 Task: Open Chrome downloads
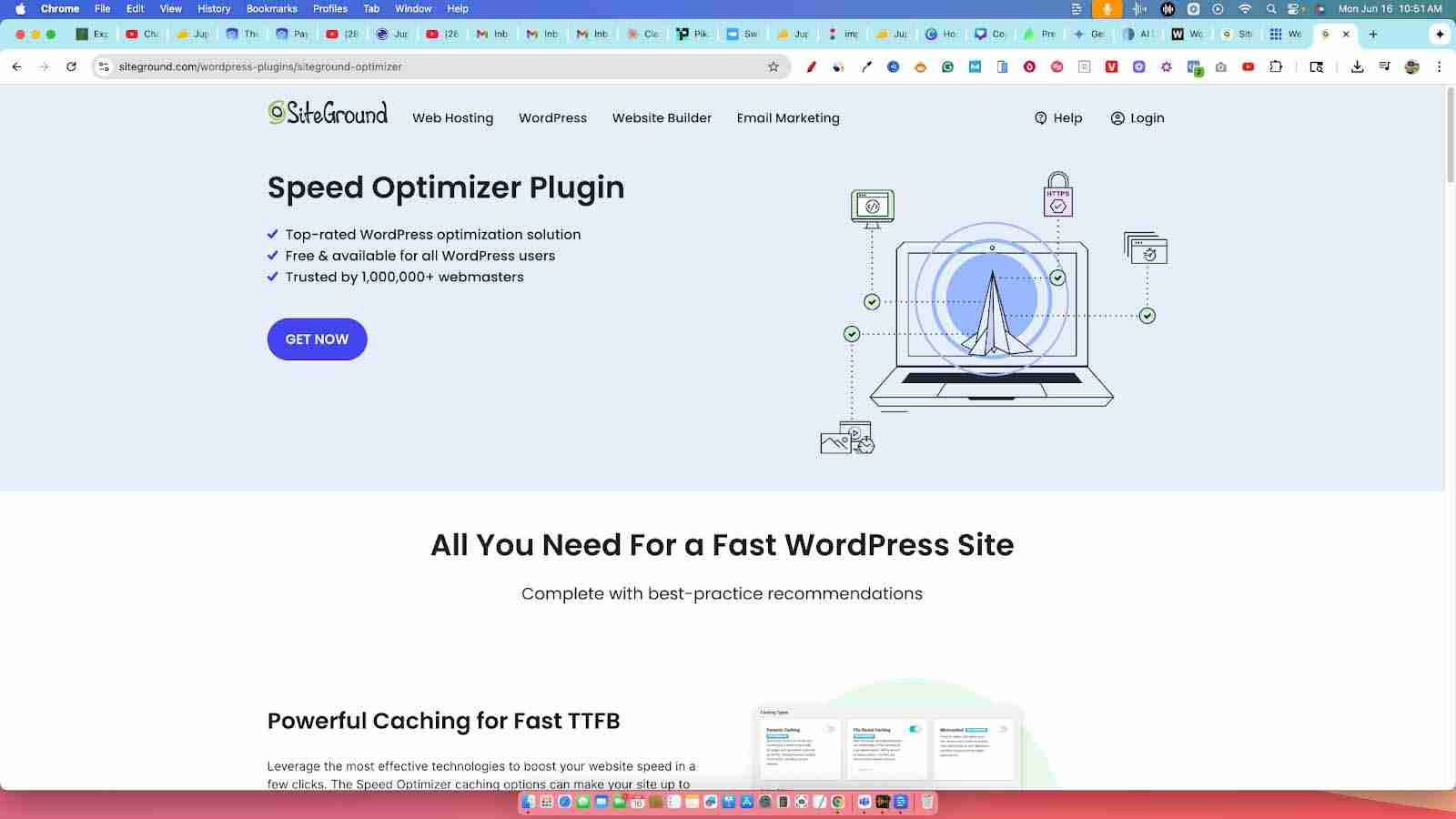point(1357,66)
